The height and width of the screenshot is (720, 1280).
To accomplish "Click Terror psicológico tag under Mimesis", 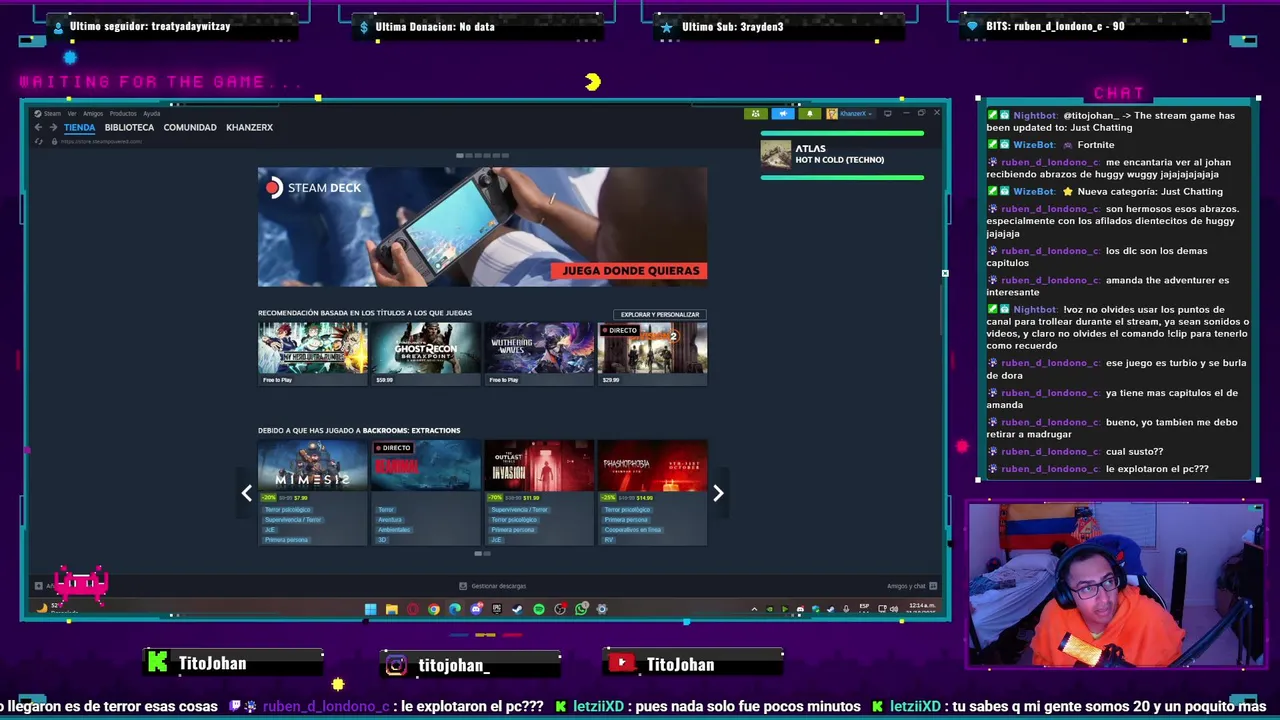I will [x=288, y=510].
